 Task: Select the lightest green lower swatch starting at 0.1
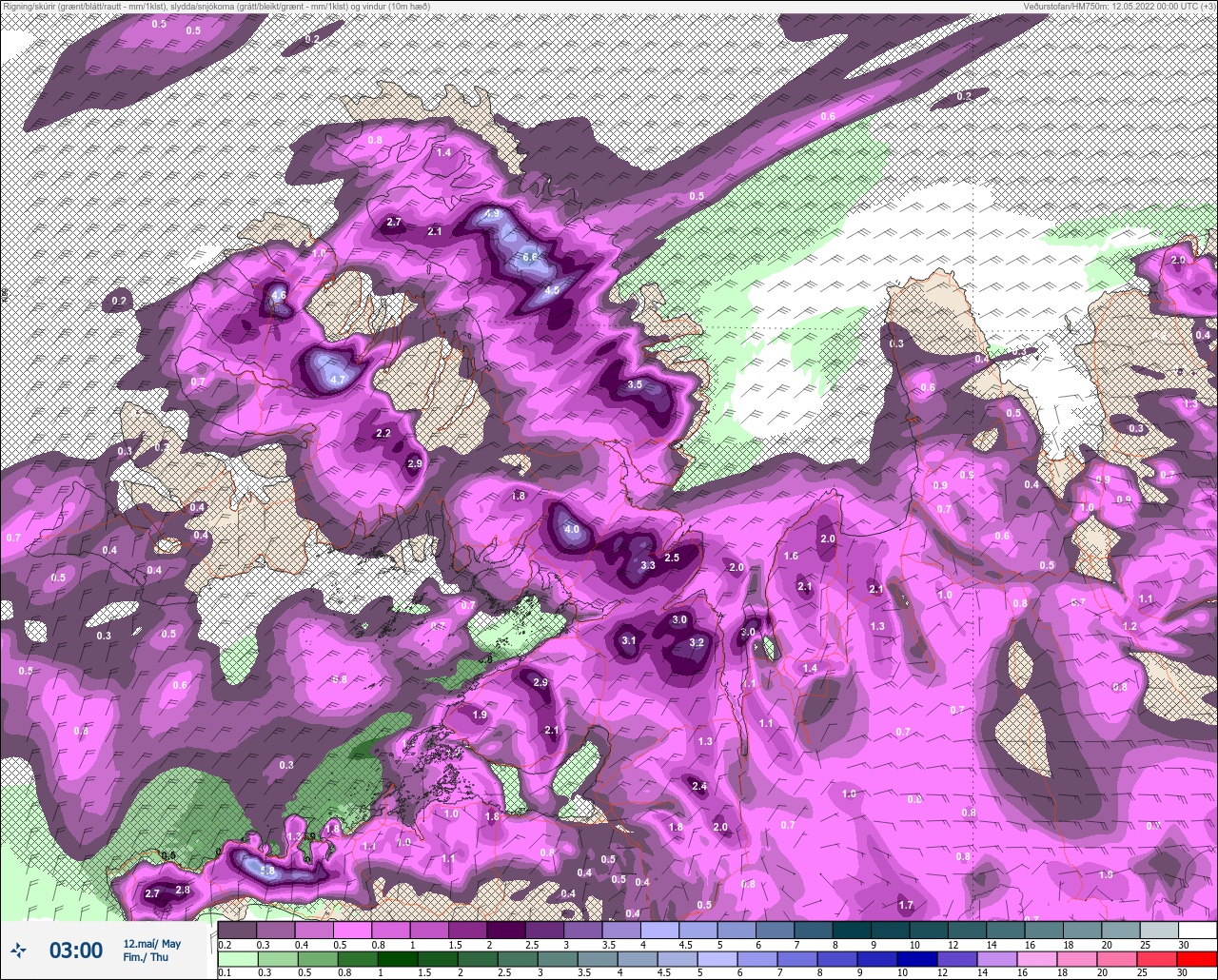click(237, 958)
